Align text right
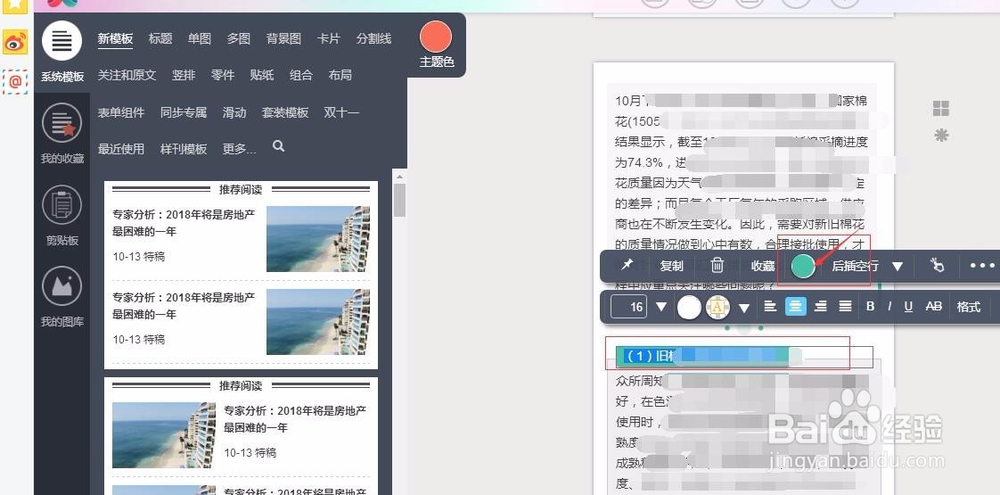 coord(820,307)
